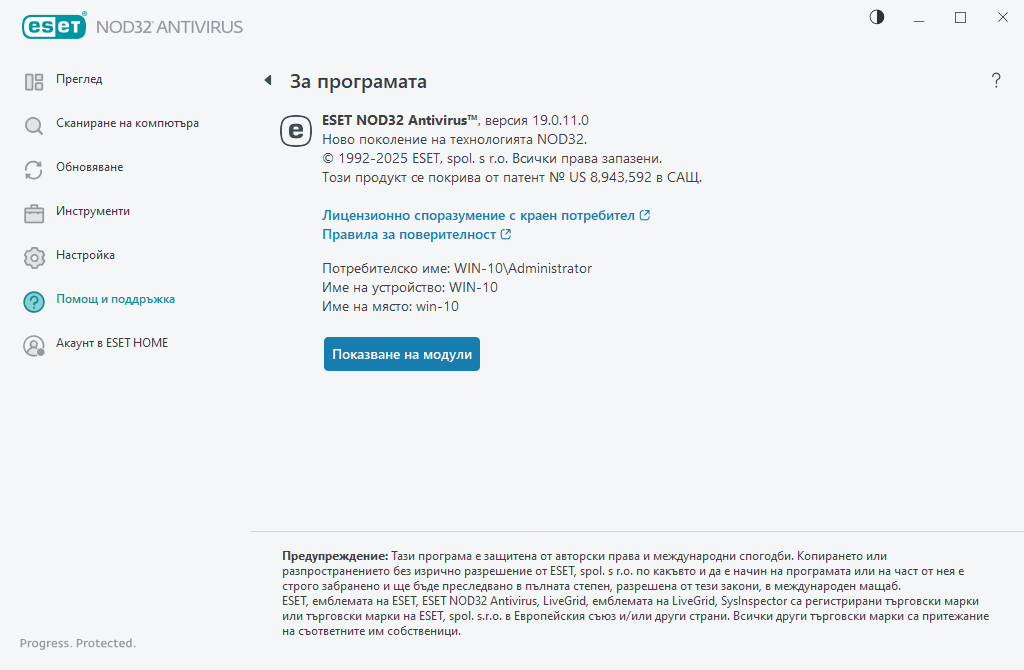
Task: Open the help question mark at top right
Action: 996,81
